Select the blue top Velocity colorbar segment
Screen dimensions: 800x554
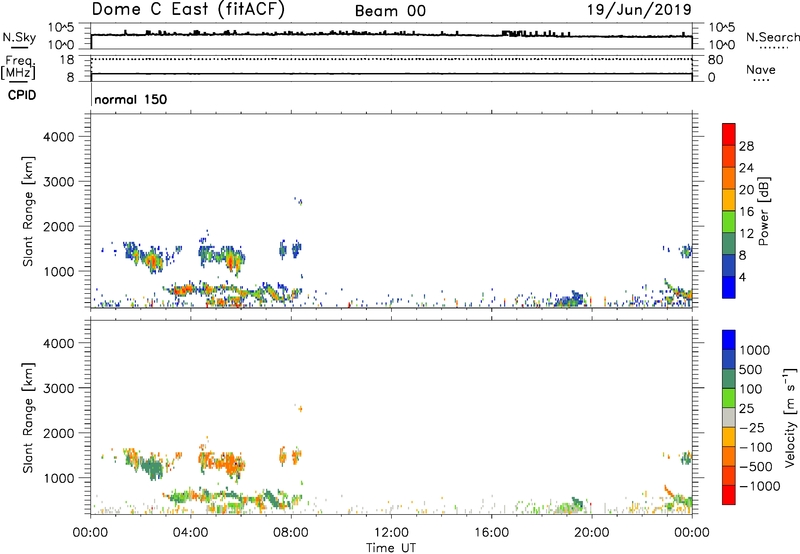[x=729, y=340]
